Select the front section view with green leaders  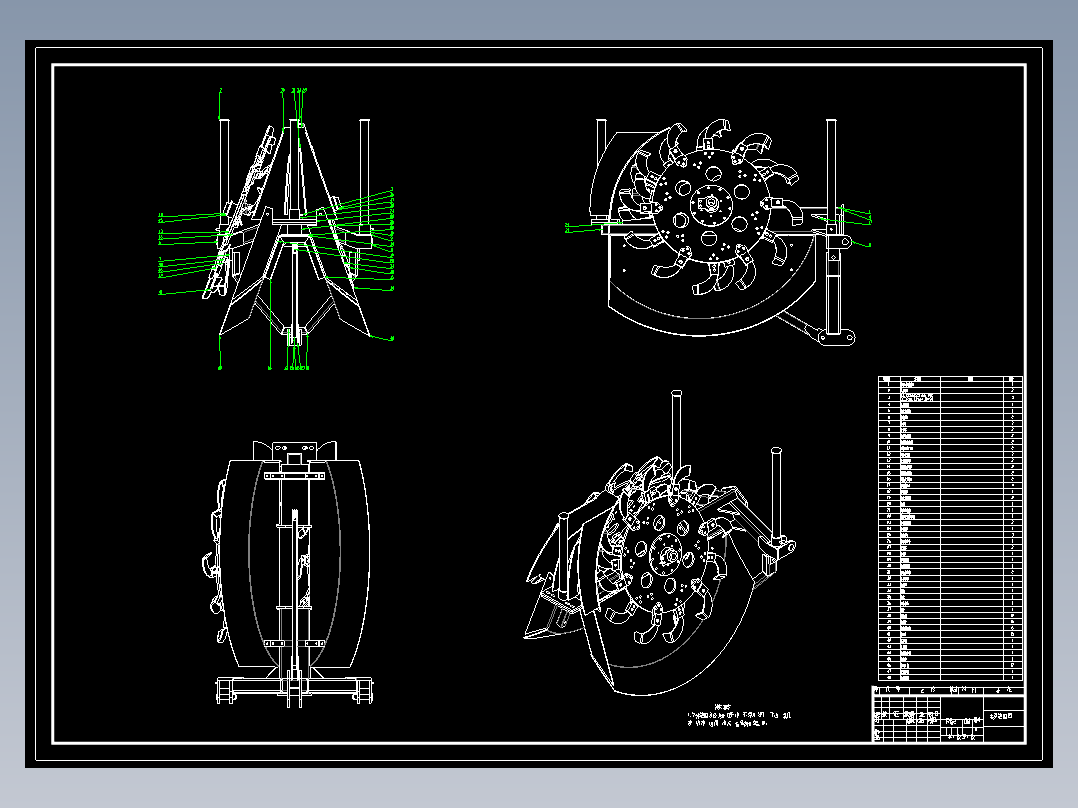tap(277, 229)
